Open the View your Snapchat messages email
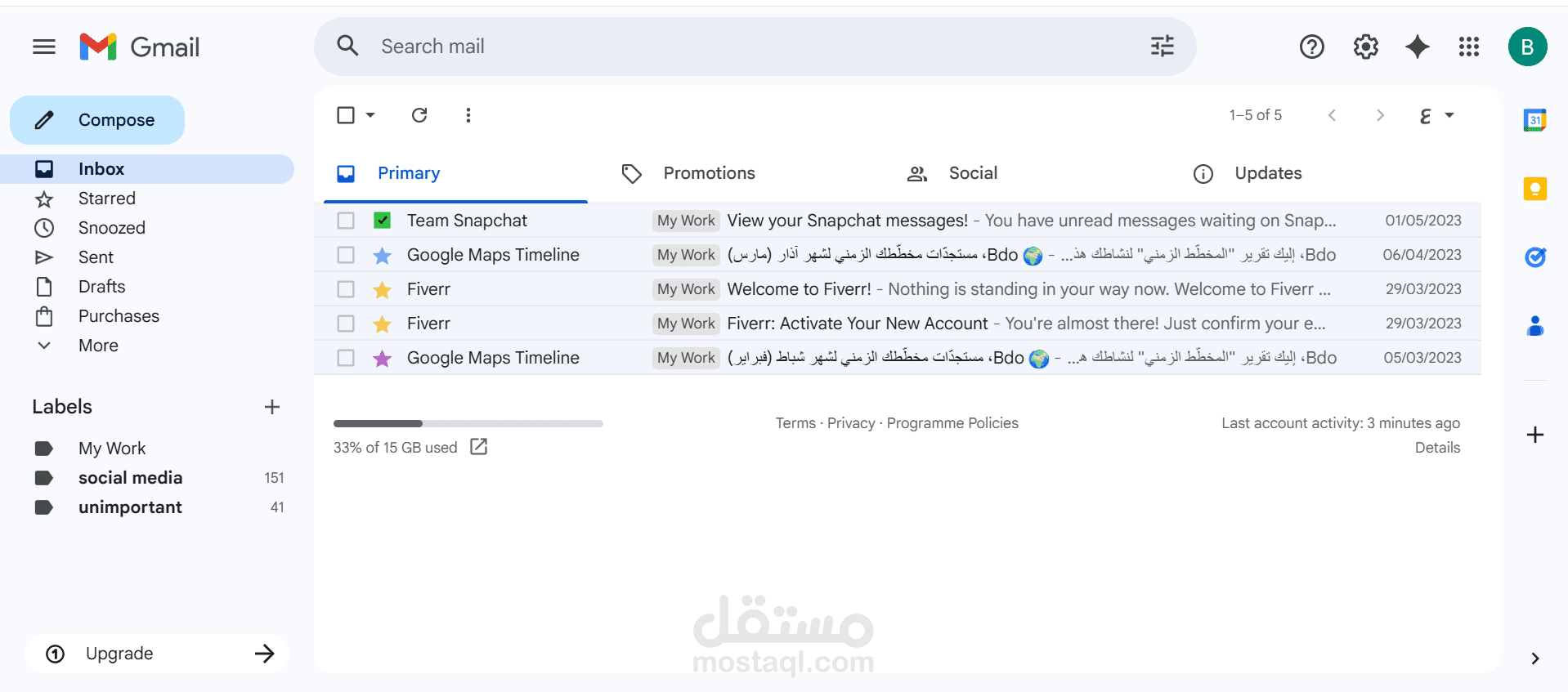Viewport: 1568px width, 692px height. click(898, 221)
